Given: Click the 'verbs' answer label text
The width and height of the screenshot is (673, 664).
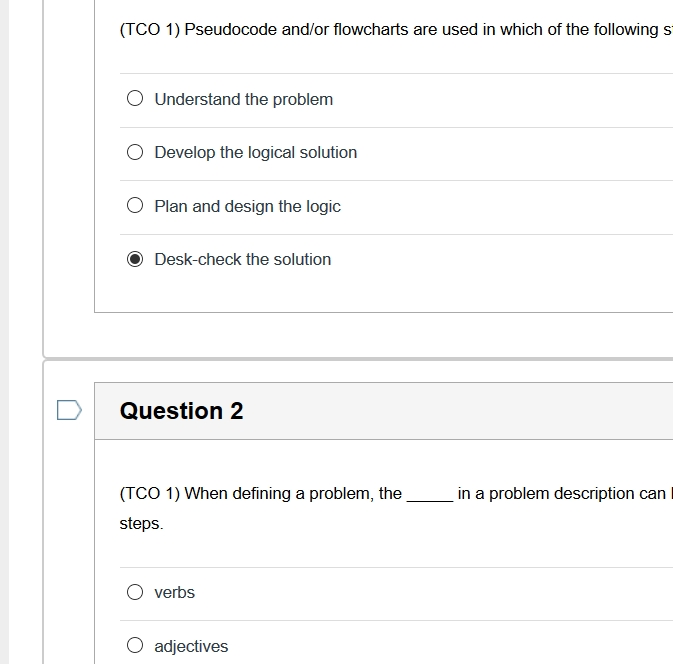Looking at the screenshot, I should [174, 592].
